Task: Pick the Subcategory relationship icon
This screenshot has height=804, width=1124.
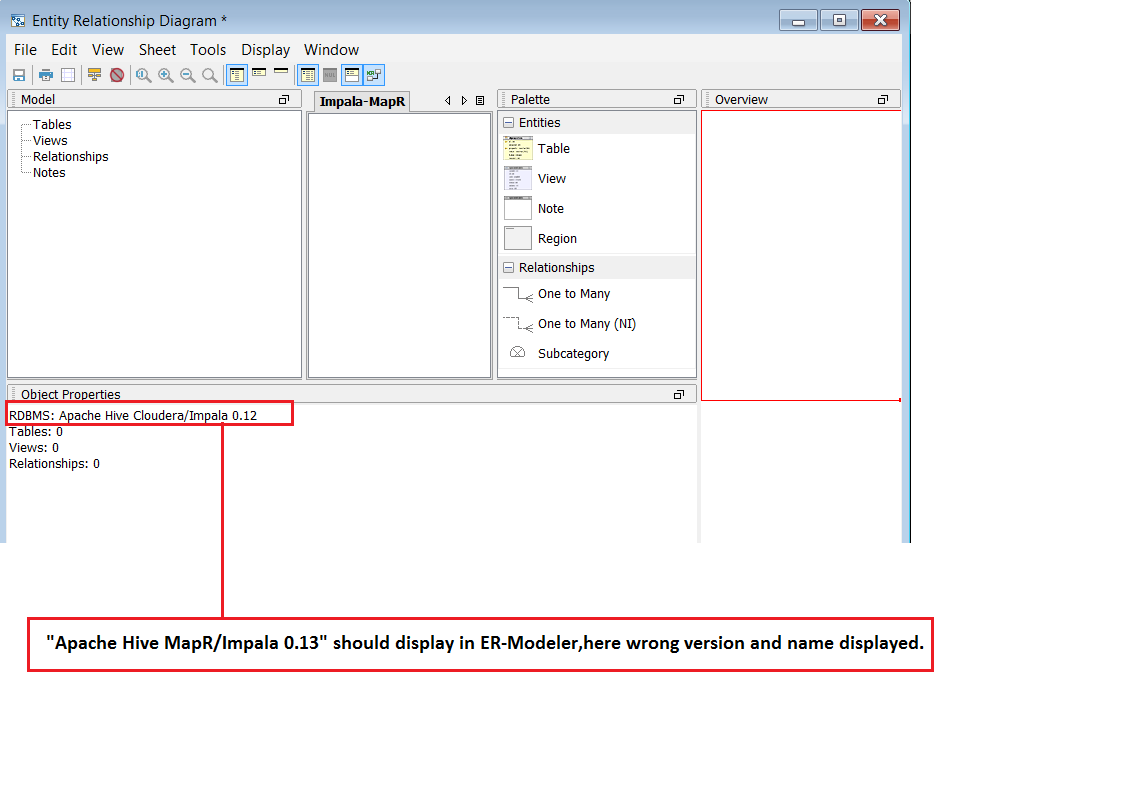Action: point(518,353)
